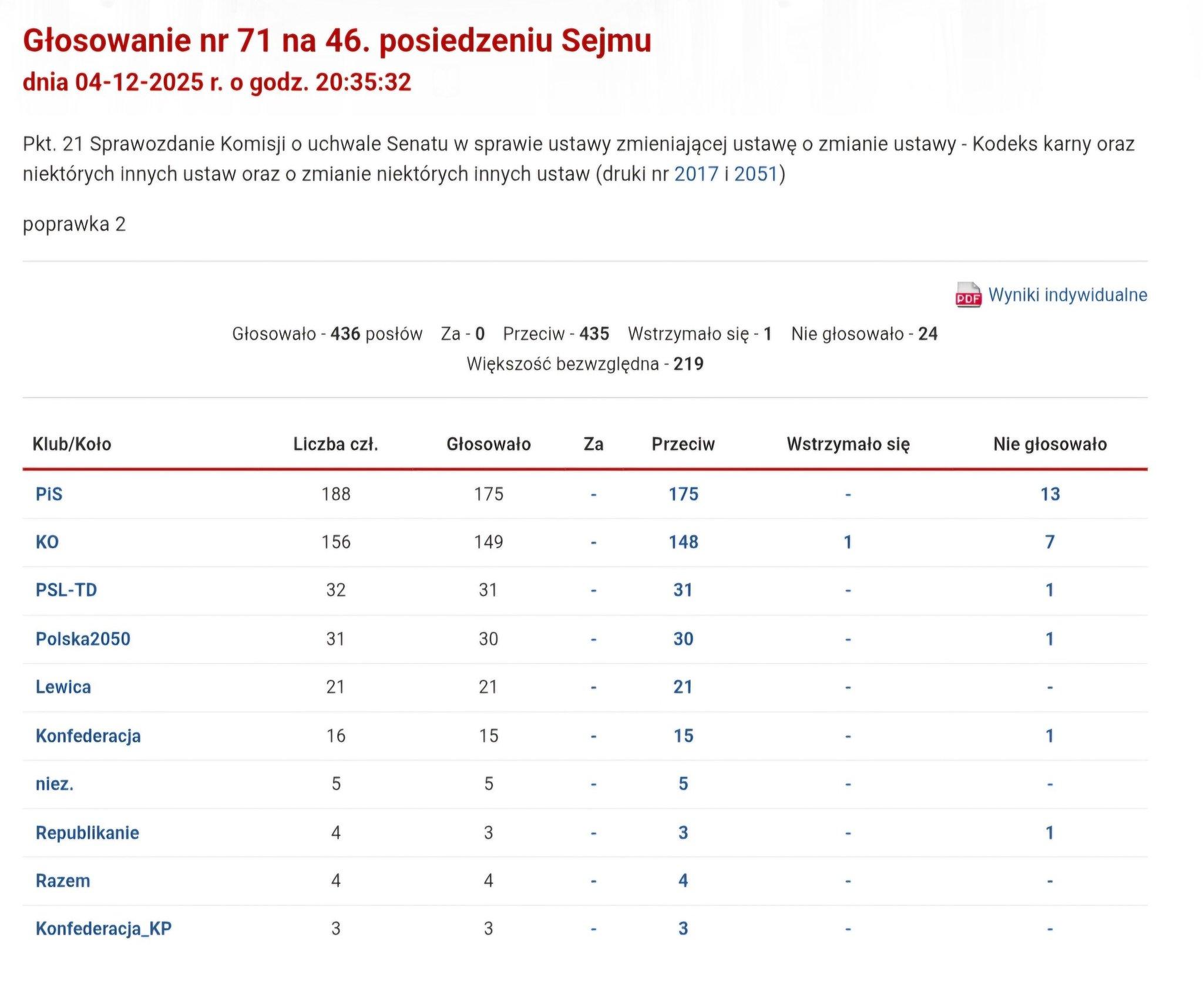This screenshot has height=1008, width=1203.
Task: Open the KO club link
Action: [x=47, y=542]
